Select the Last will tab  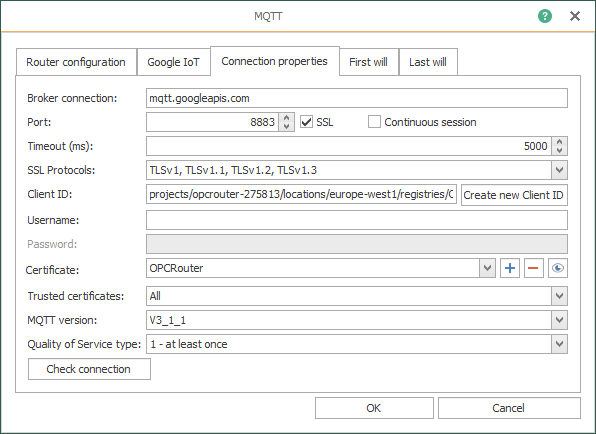point(428,62)
